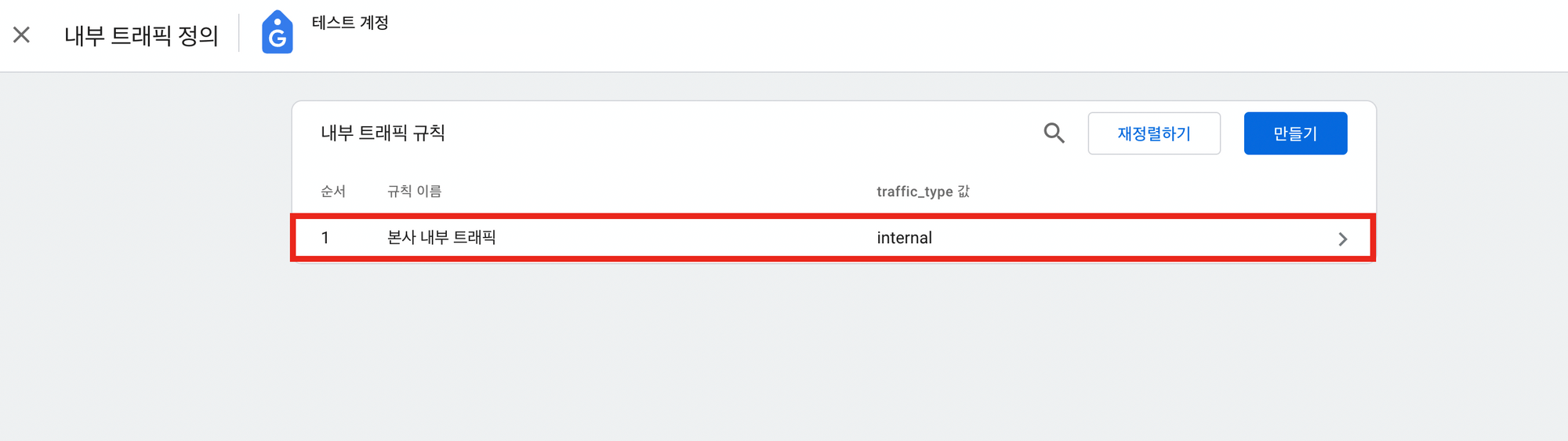Click the 내부 트래픽 규칙 card title

tap(383, 133)
